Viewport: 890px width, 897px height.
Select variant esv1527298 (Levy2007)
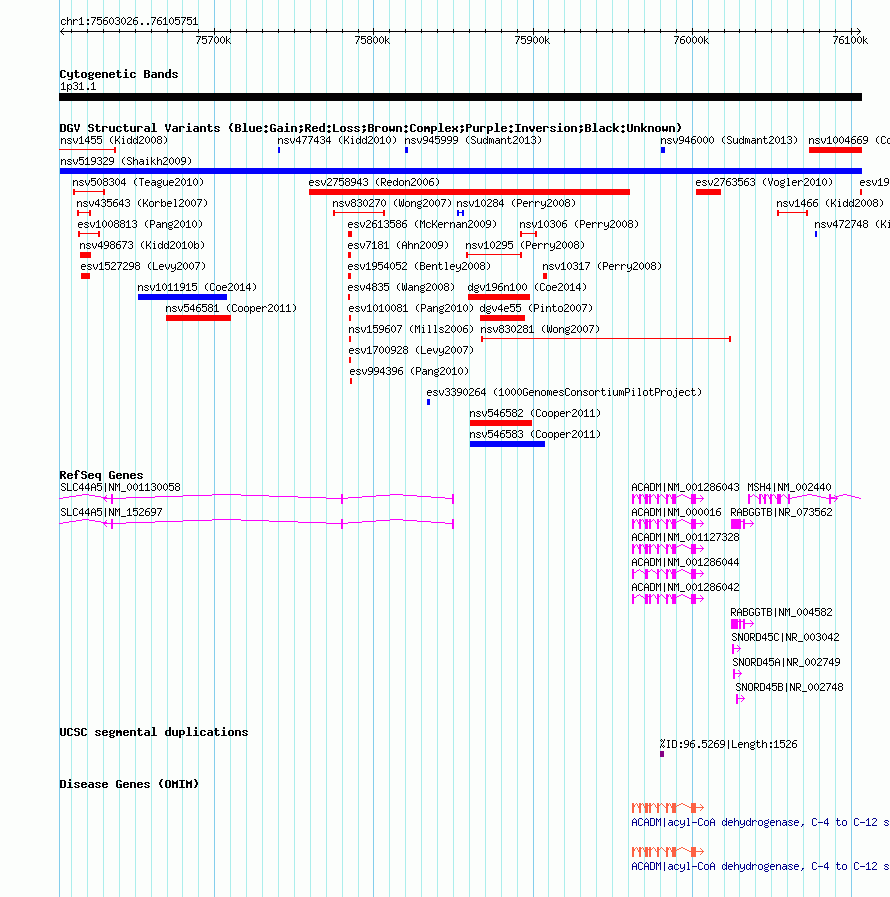pos(143,267)
